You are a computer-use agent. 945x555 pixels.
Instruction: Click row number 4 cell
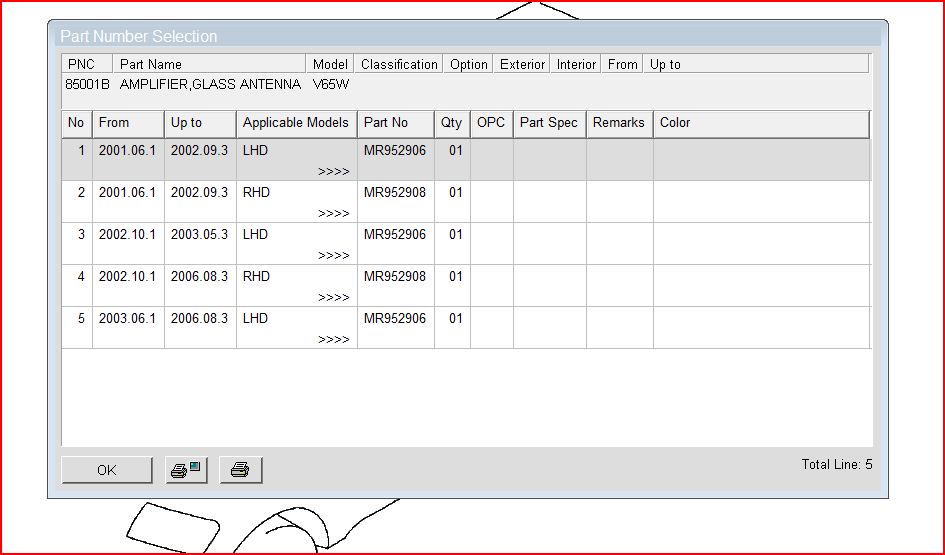pyautogui.click(x=77, y=277)
